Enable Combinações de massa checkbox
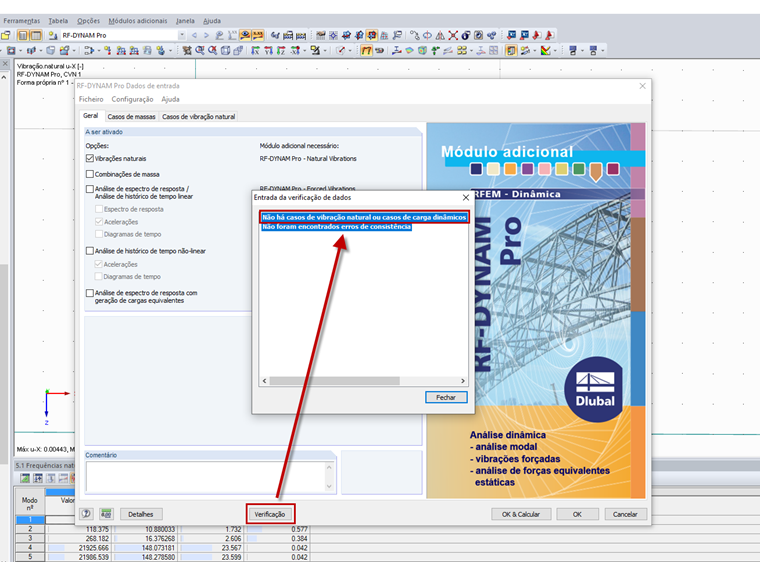Image resolution: width=760 pixels, height=570 pixels. (90, 174)
